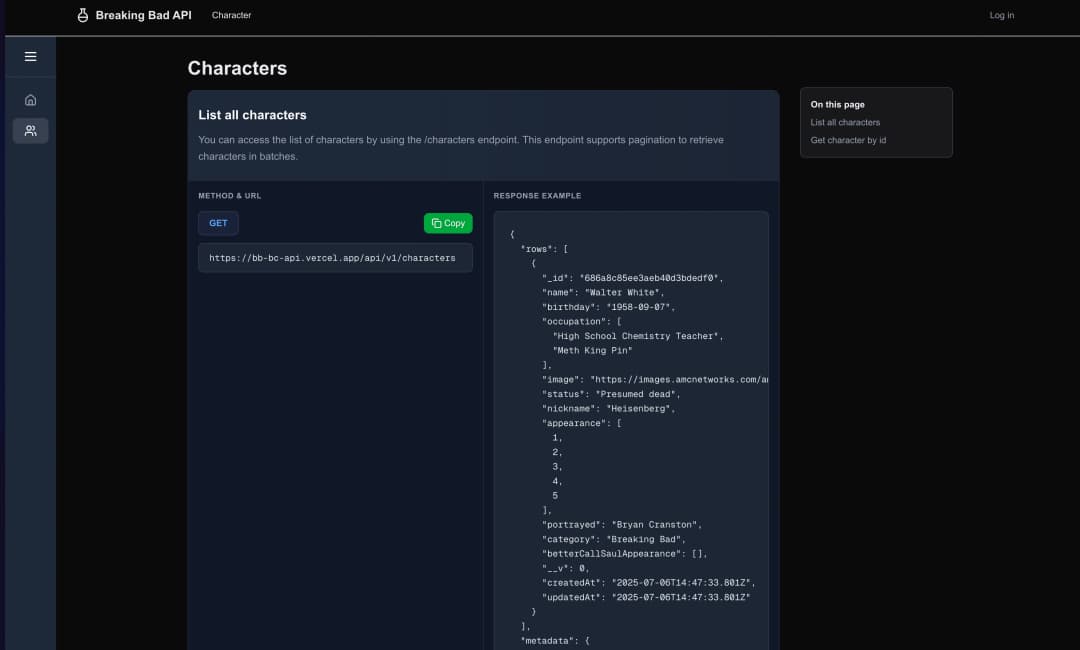Click the "occupation" key line
The height and width of the screenshot is (650, 1080).
(581, 322)
